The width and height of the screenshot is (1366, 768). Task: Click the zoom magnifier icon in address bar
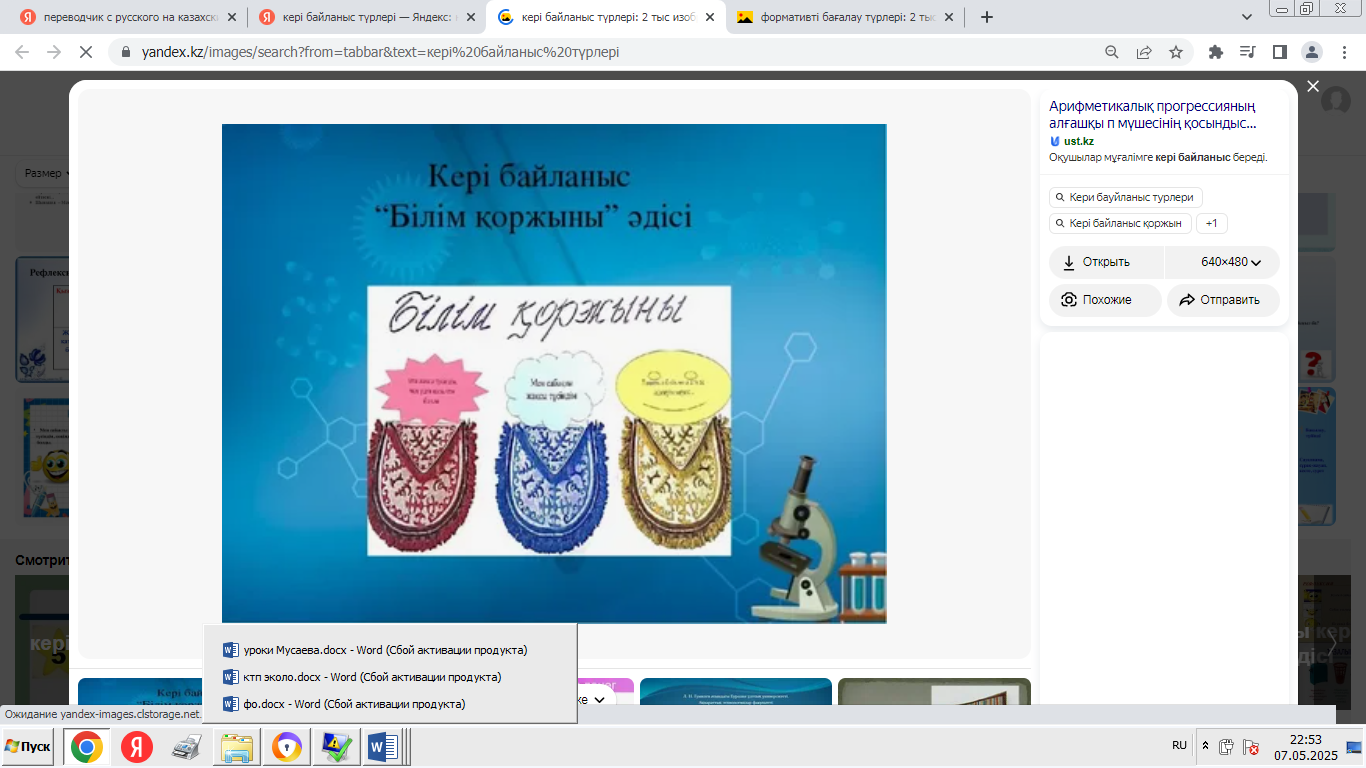tap(1112, 52)
